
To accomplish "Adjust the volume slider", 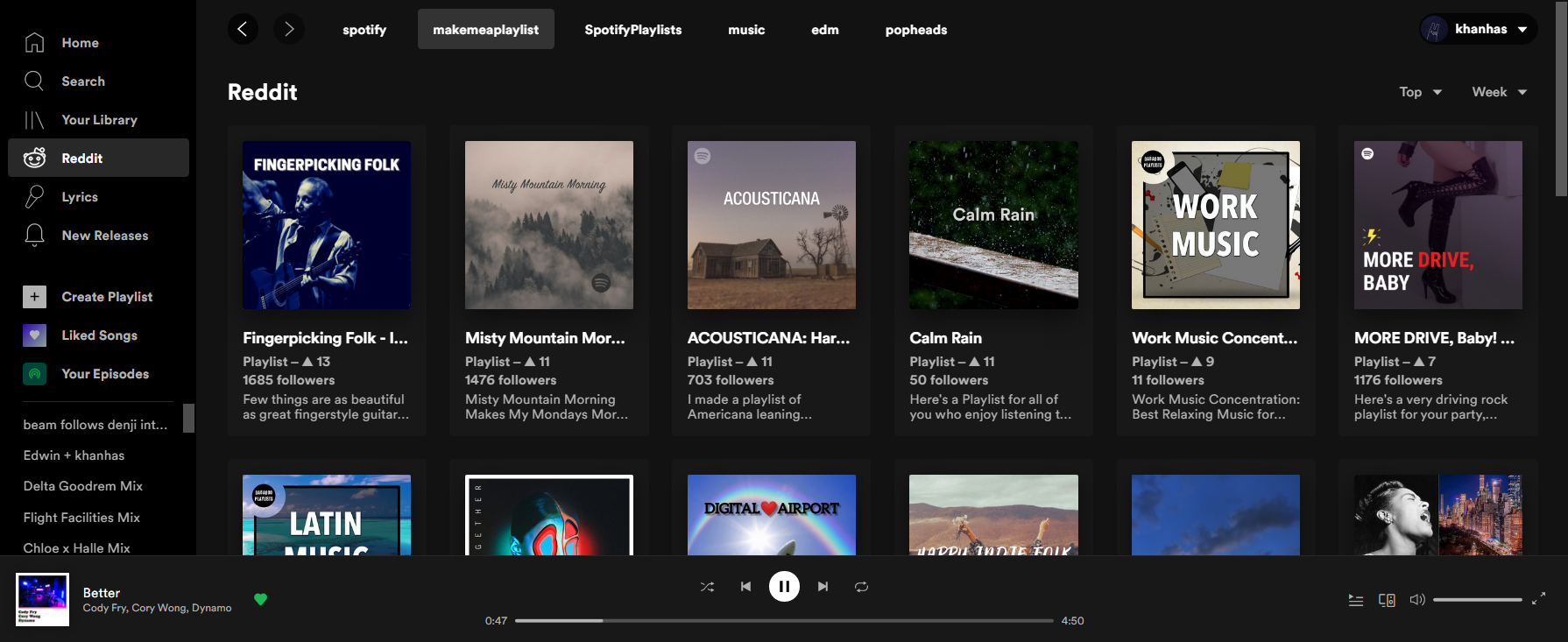I will tap(1477, 600).
